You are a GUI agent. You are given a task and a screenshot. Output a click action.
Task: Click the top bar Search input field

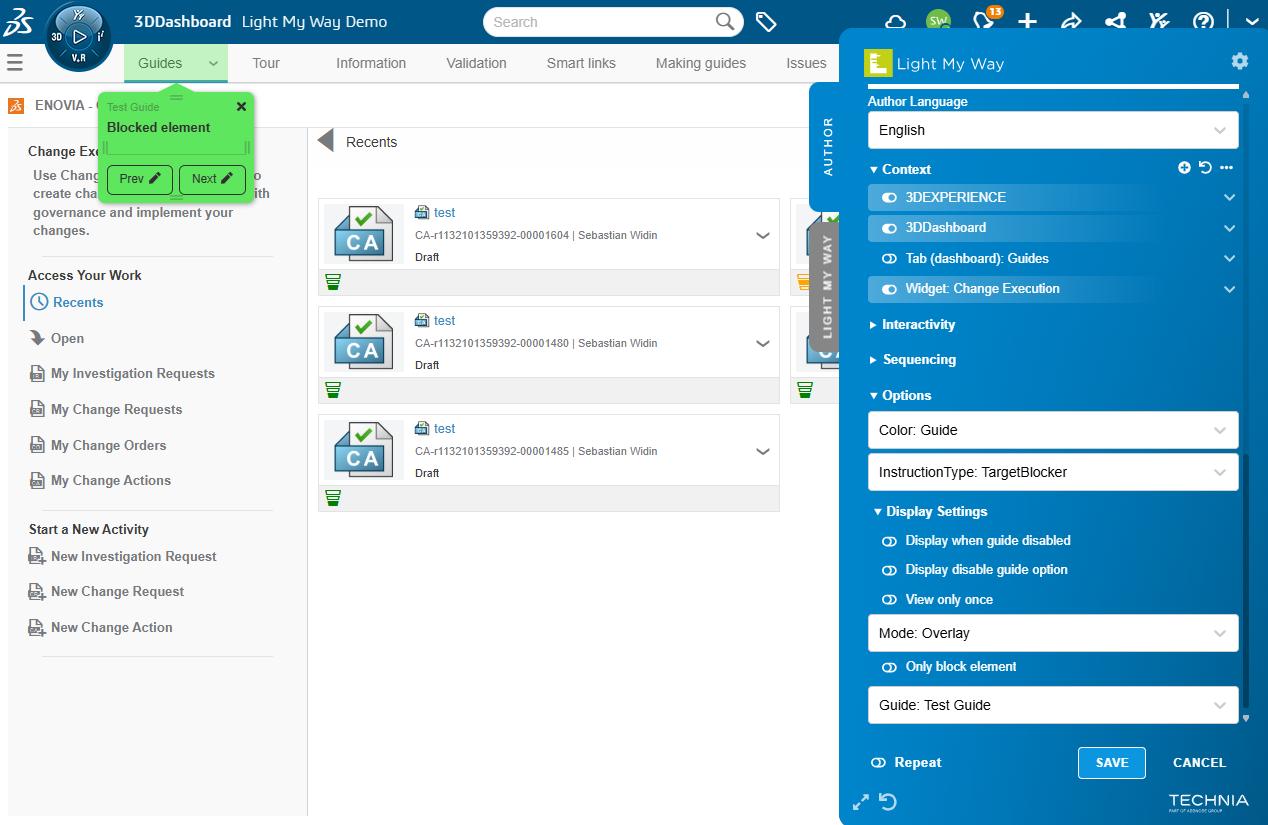(x=600, y=22)
